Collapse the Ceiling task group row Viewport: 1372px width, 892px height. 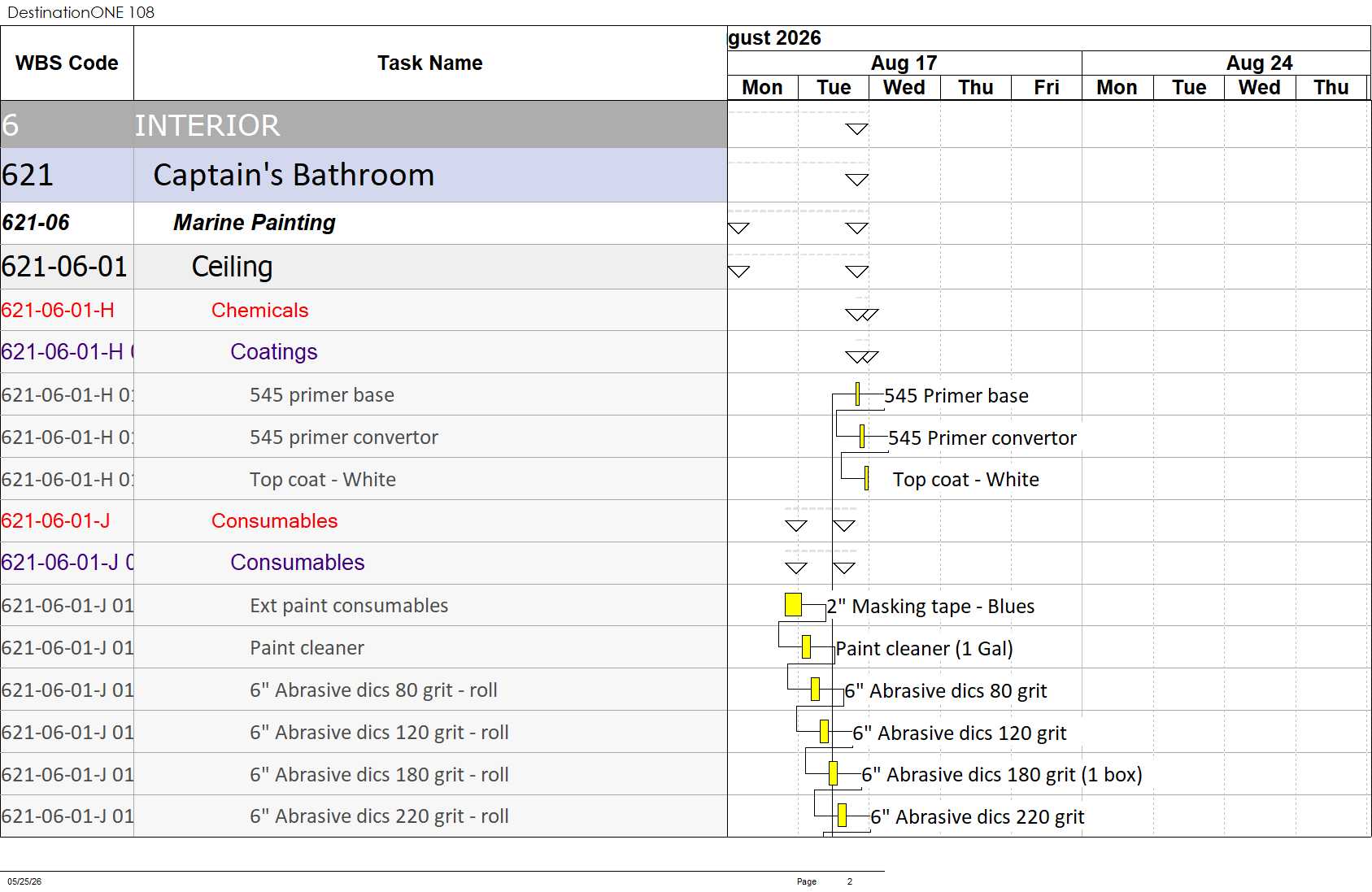pos(364,267)
